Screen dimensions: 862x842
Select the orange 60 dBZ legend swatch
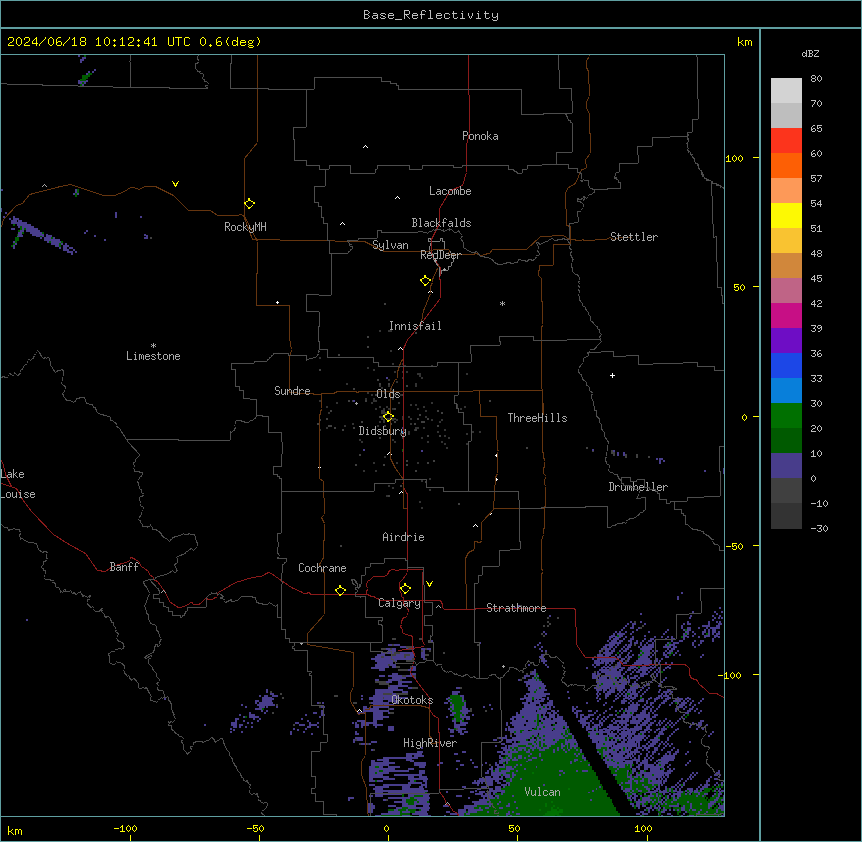(x=786, y=165)
